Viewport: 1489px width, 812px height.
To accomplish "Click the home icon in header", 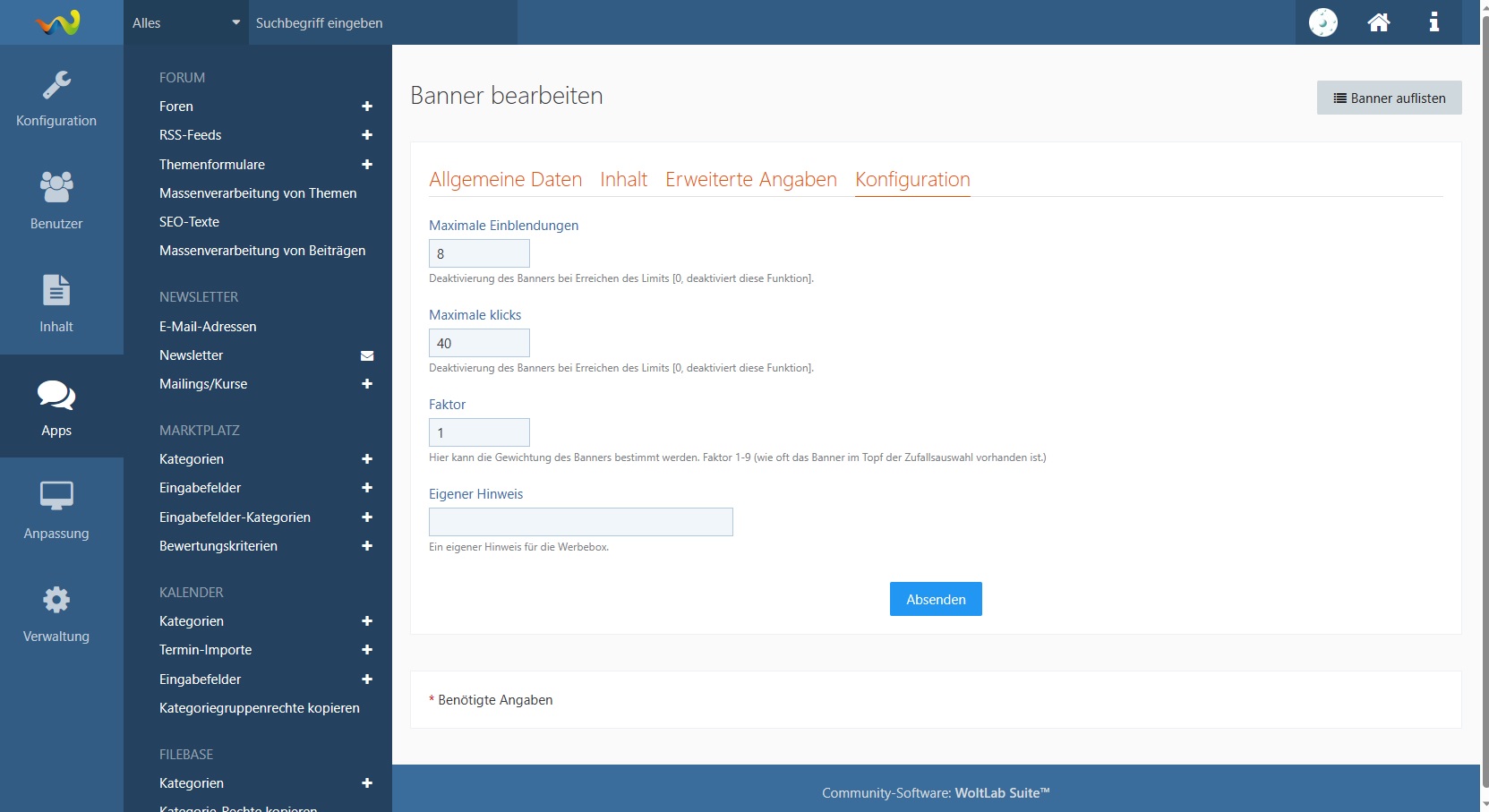I will (x=1379, y=22).
